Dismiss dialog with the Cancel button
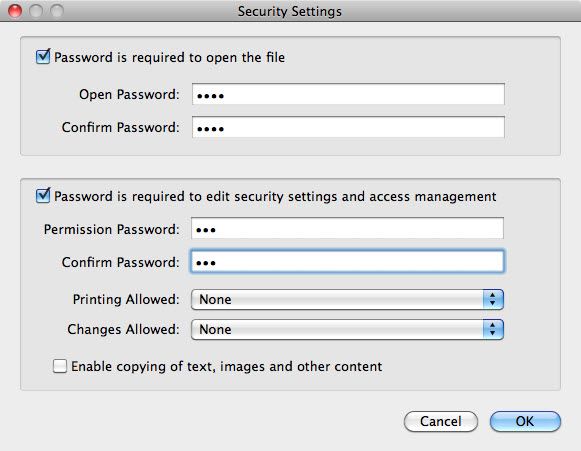Screen dimensions: 581x451 [x=441, y=421]
